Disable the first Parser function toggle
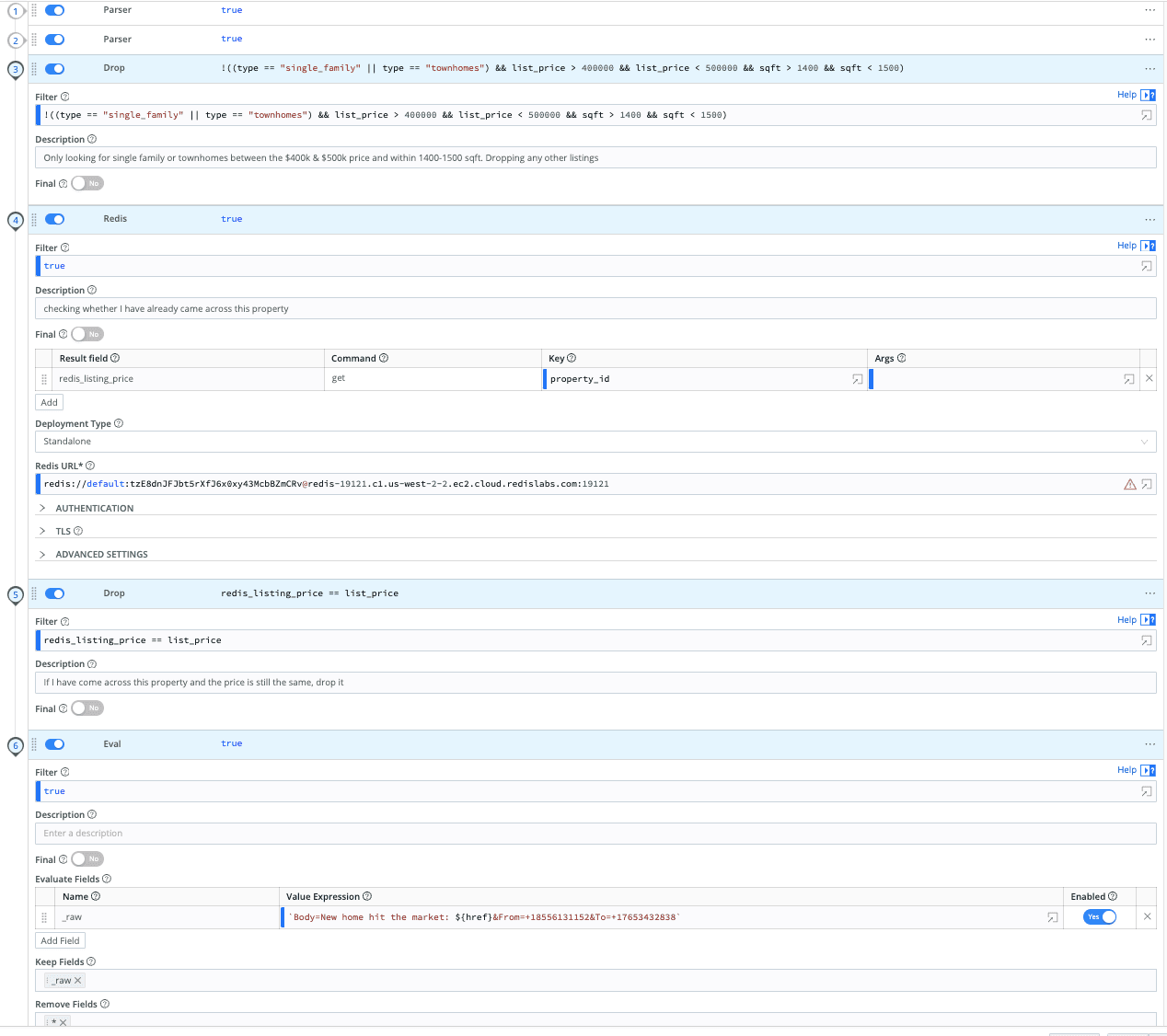Viewport: 1167px width, 1036px height. pyautogui.click(x=55, y=10)
